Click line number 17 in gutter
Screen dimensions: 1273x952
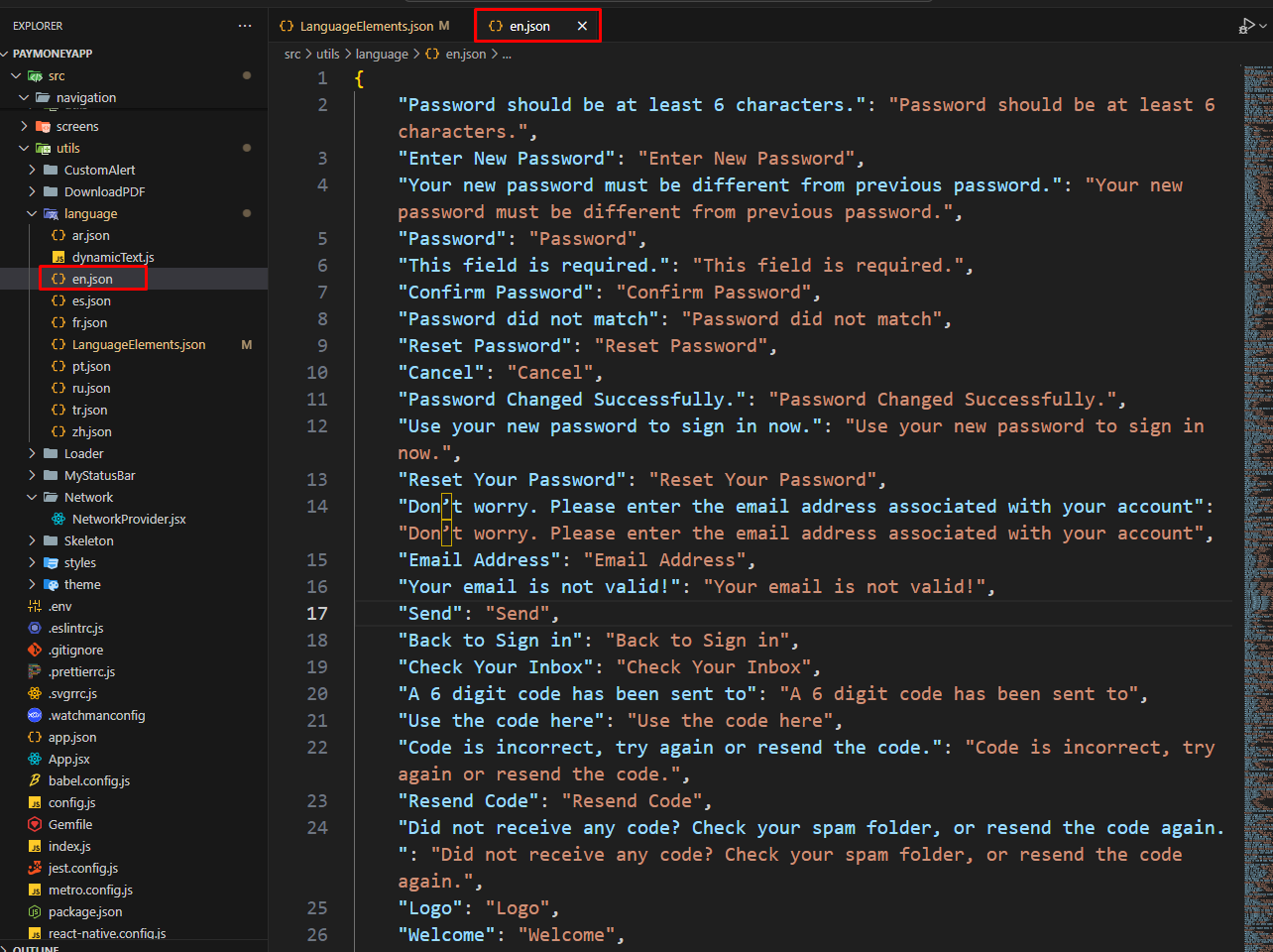317,614
